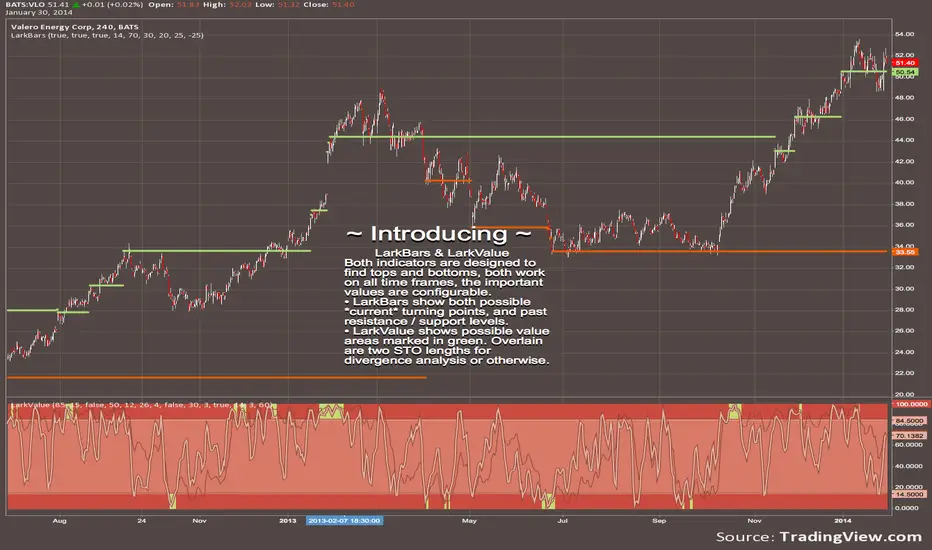
Task: Click the Close: 51.40 value in header
Action: (x=328, y=4)
